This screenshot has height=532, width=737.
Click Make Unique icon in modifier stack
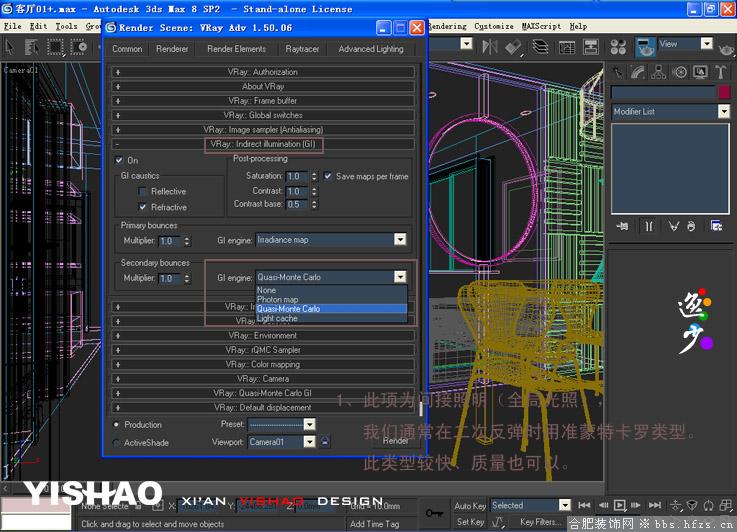click(x=674, y=227)
